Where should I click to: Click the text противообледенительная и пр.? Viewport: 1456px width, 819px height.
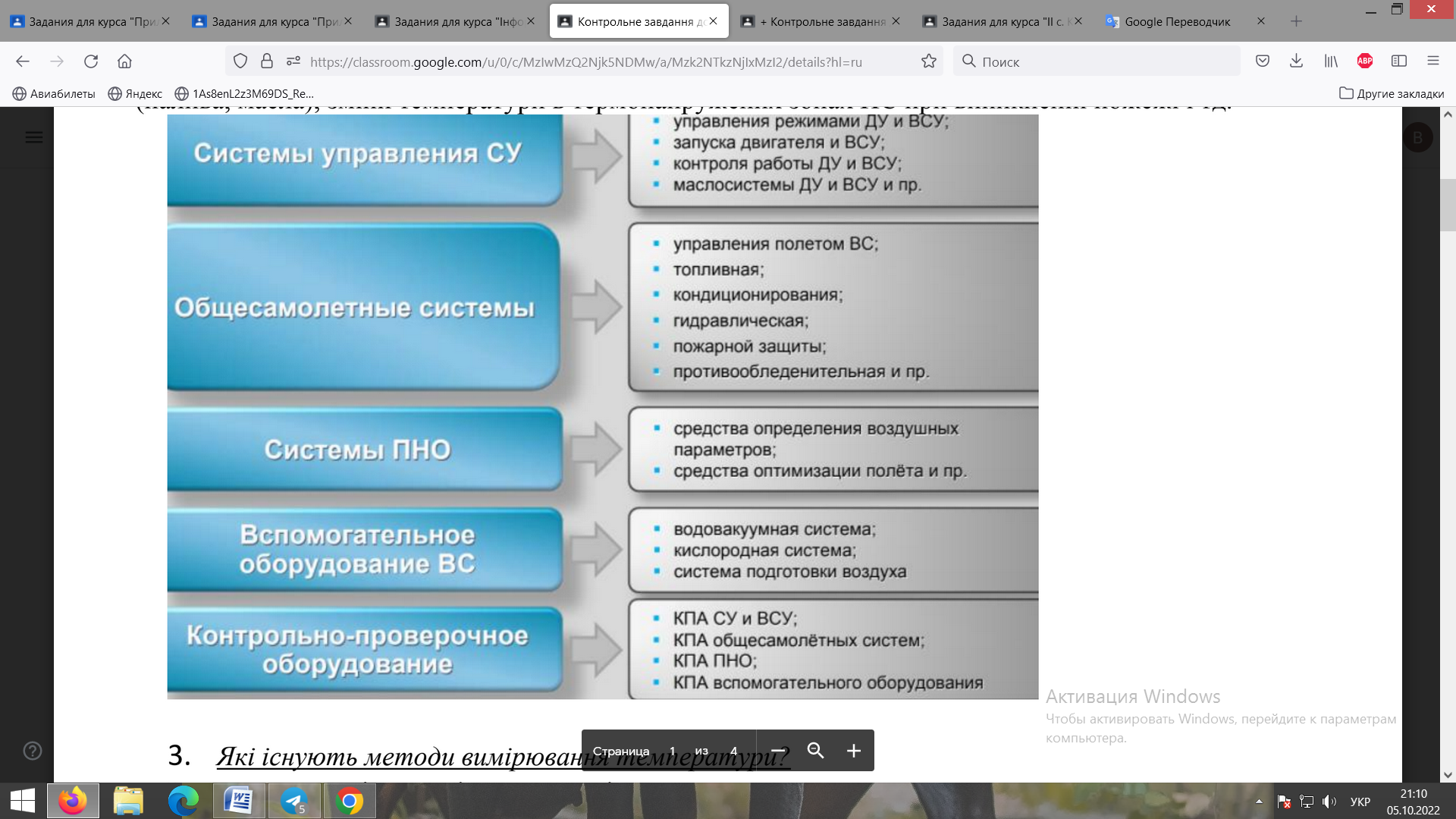point(801,372)
